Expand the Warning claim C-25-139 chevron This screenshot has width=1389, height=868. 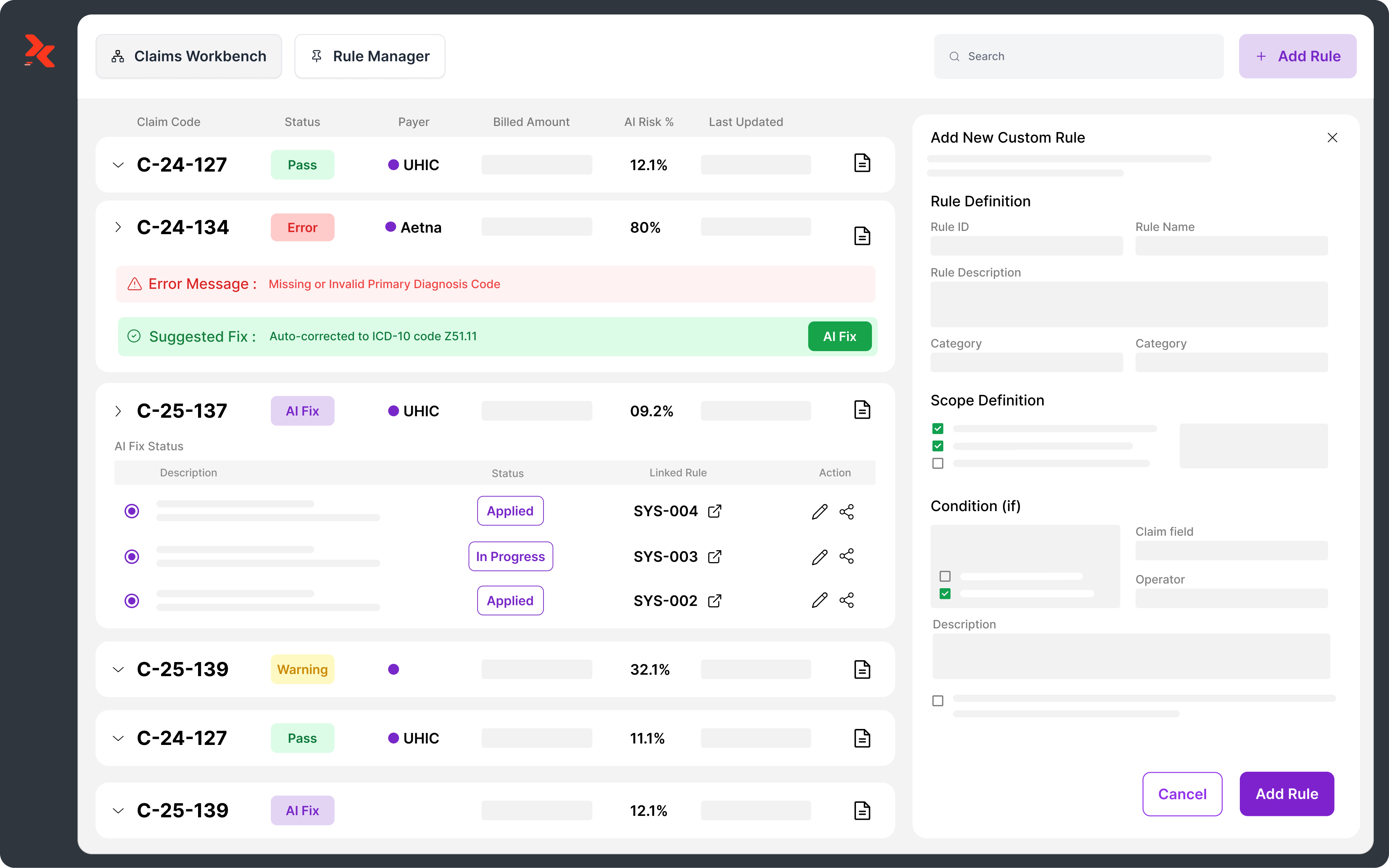[x=118, y=669]
